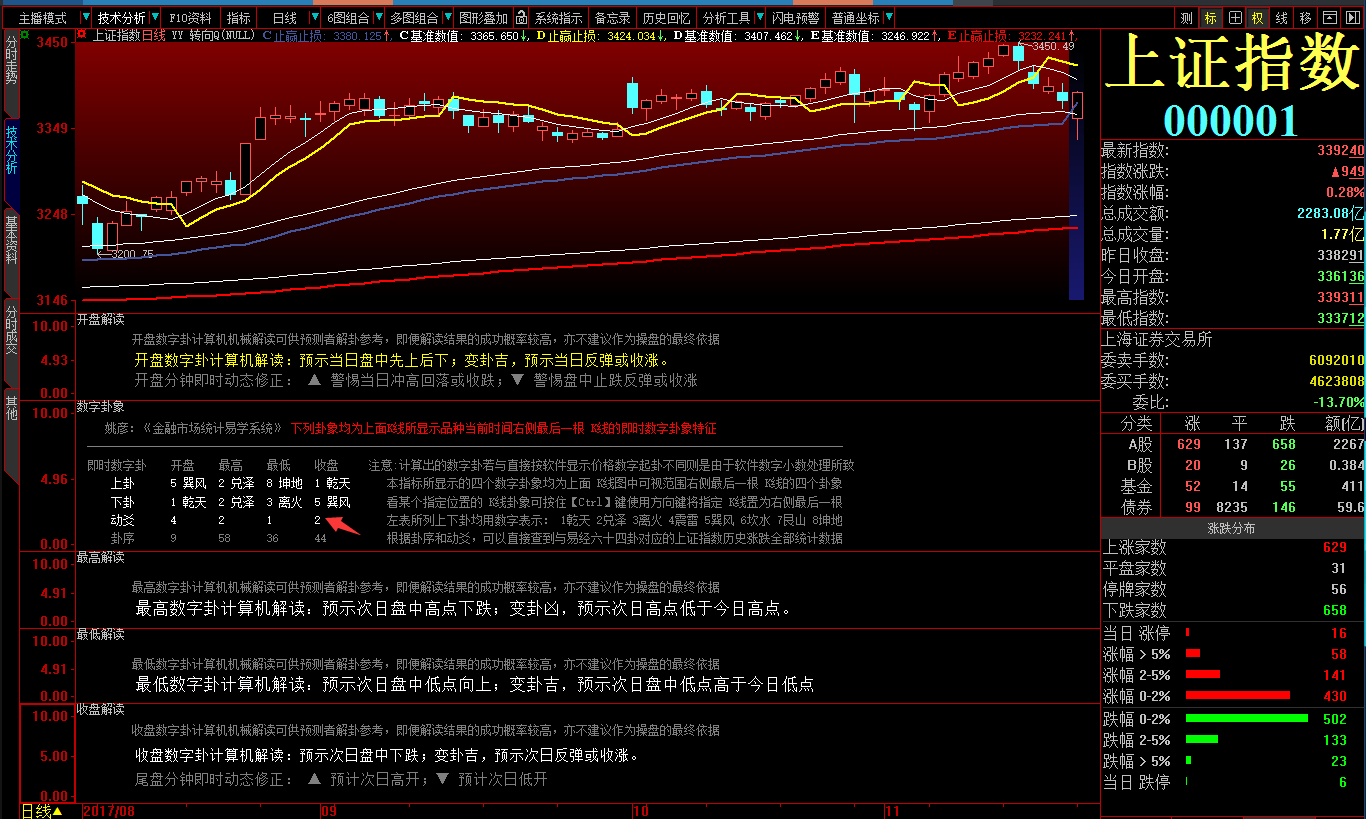Open the 主播模式 menu

(42, 18)
